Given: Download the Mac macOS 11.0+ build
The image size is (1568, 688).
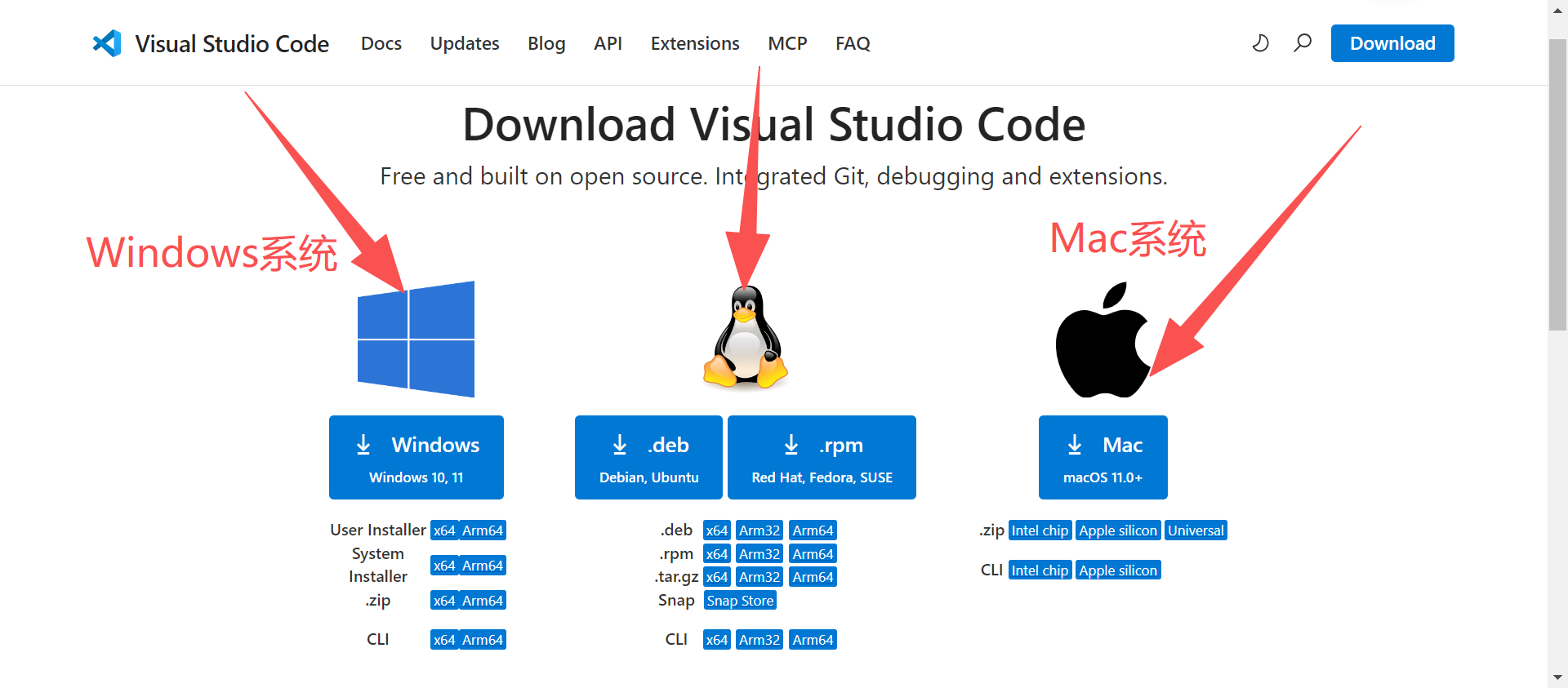Looking at the screenshot, I should 1103,457.
